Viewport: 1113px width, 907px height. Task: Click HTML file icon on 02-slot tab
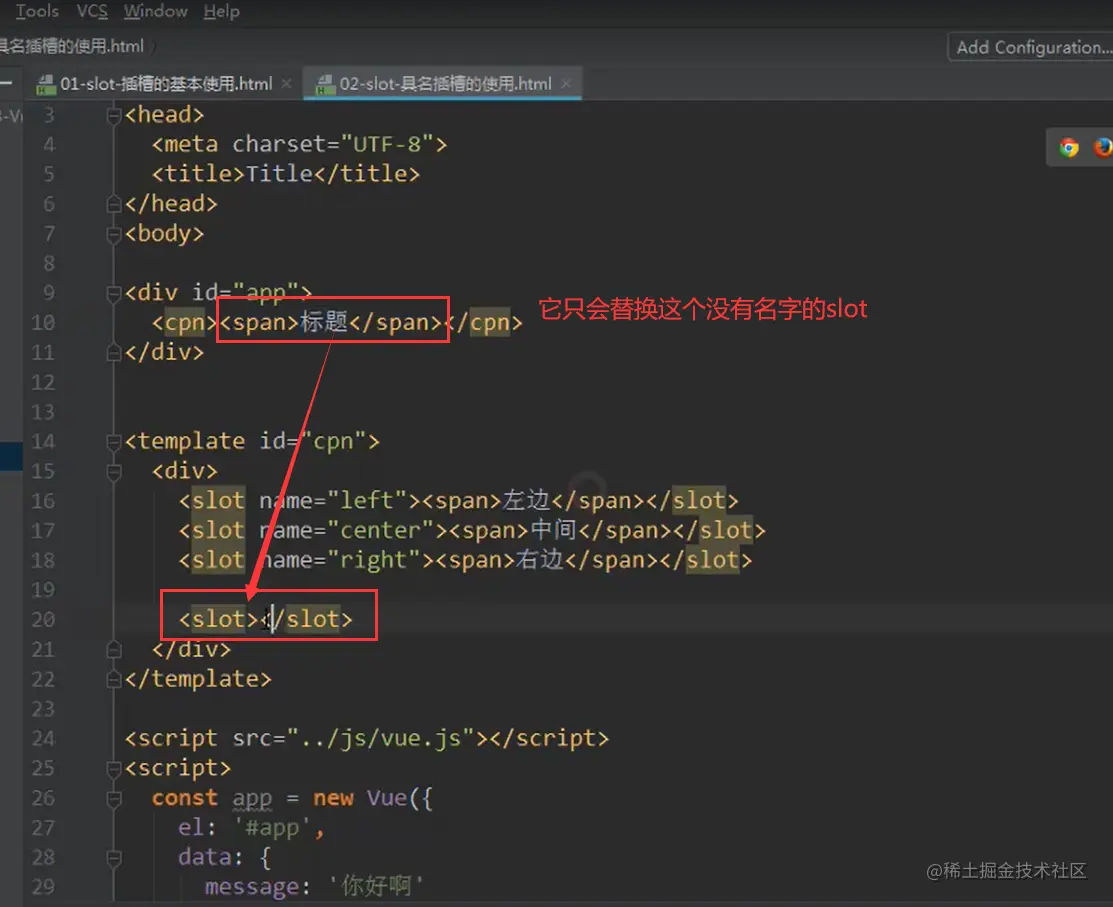pyautogui.click(x=326, y=84)
